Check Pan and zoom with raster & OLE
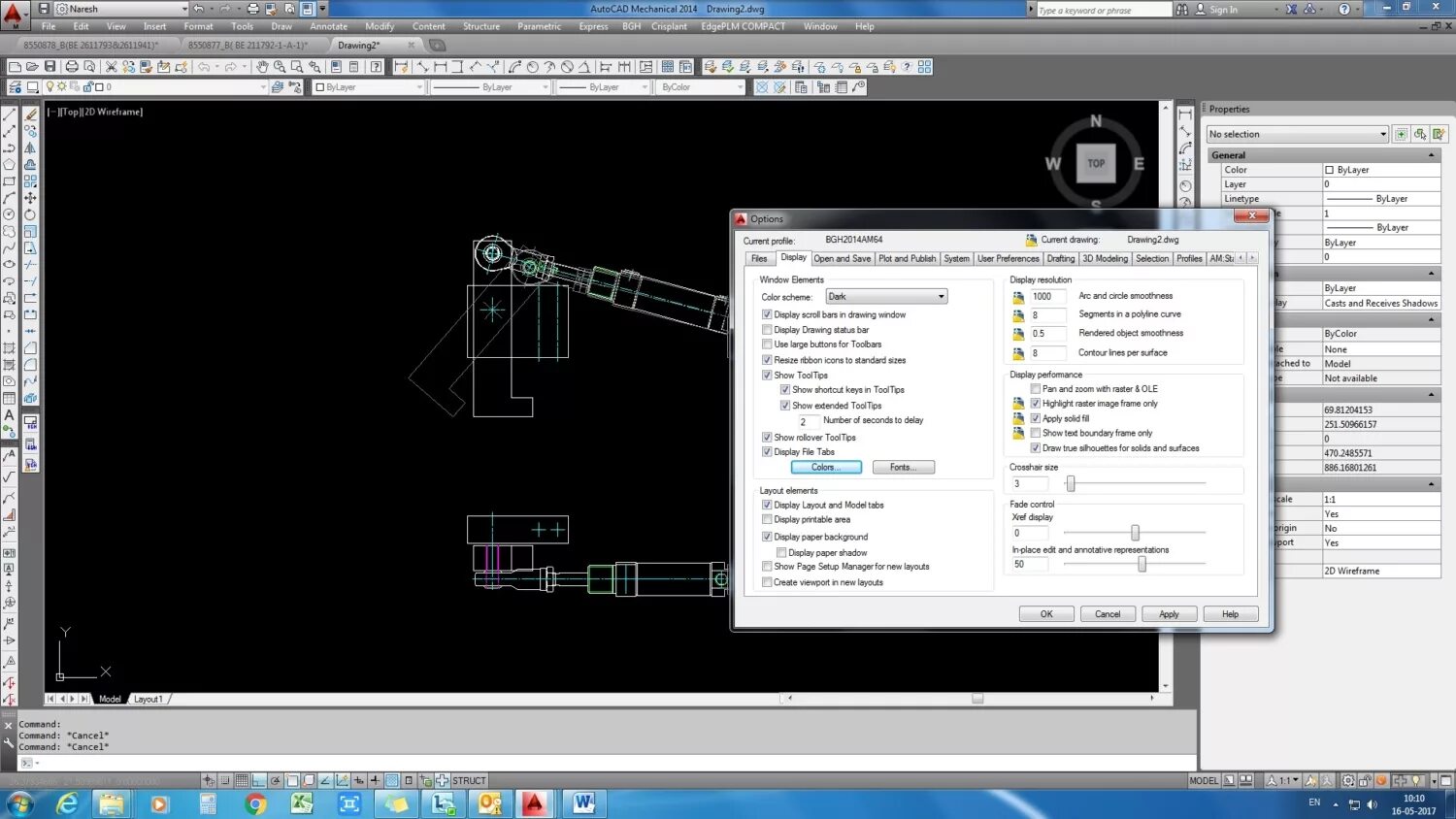This screenshot has width=1456, height=819. 1035,389
